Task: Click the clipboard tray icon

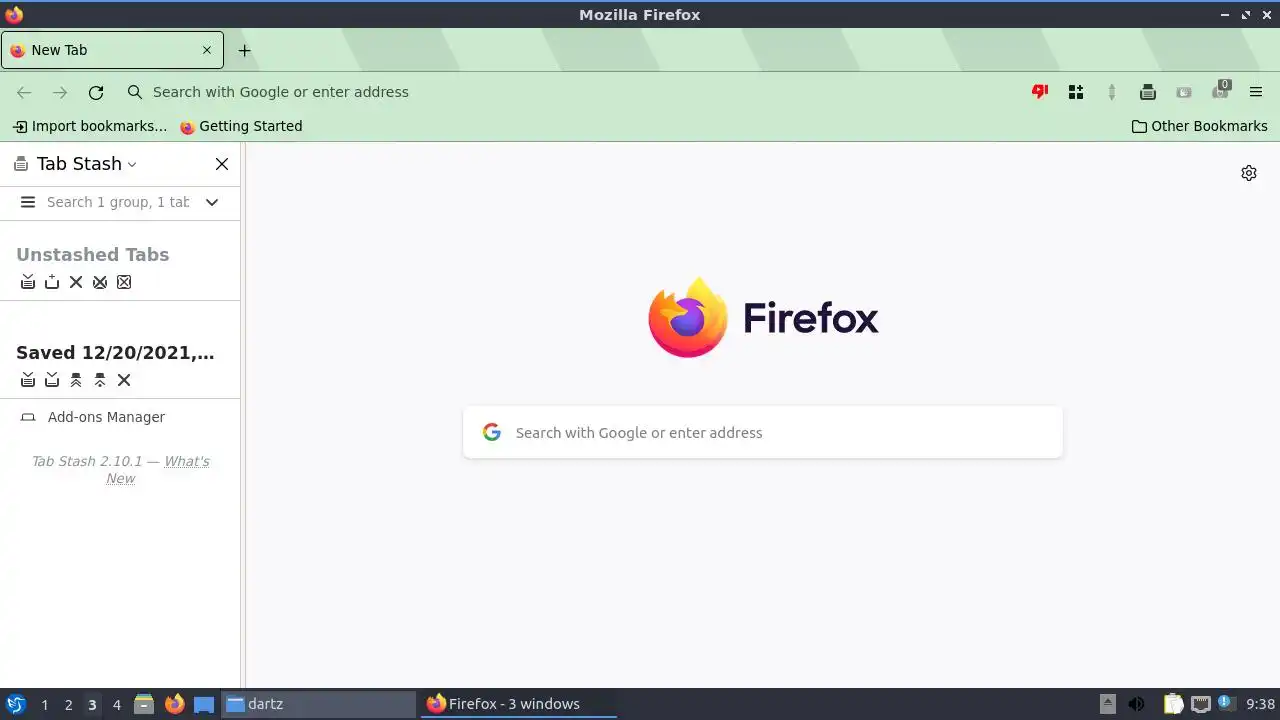Action: point(1174,704)
